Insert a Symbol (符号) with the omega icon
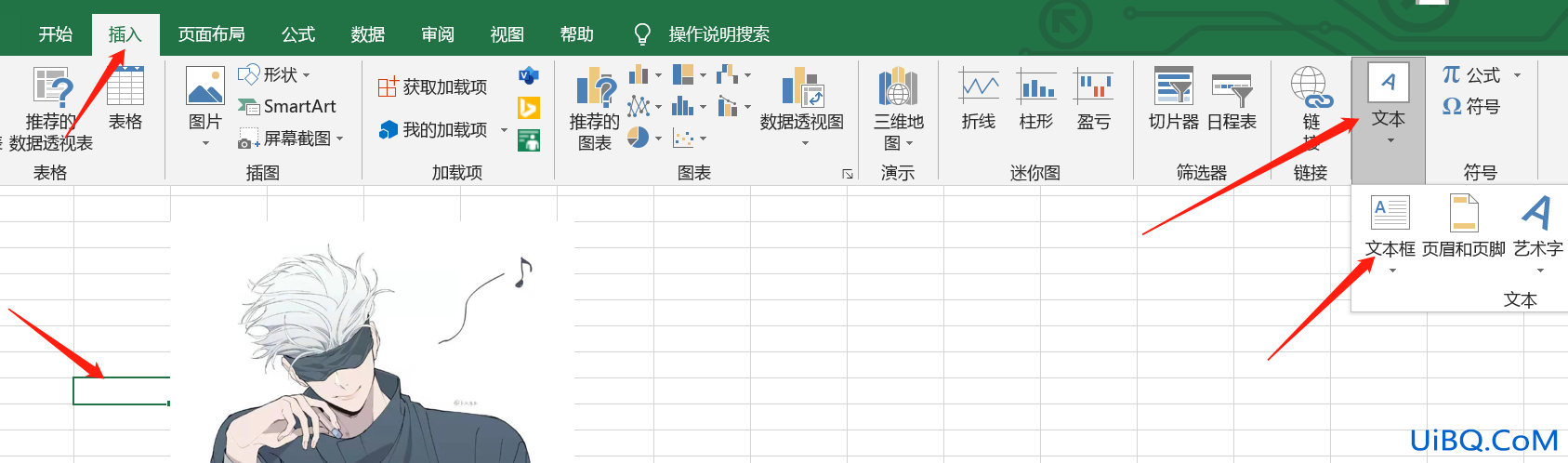Screen dimensions: 1568x463 coord(1471,107)
